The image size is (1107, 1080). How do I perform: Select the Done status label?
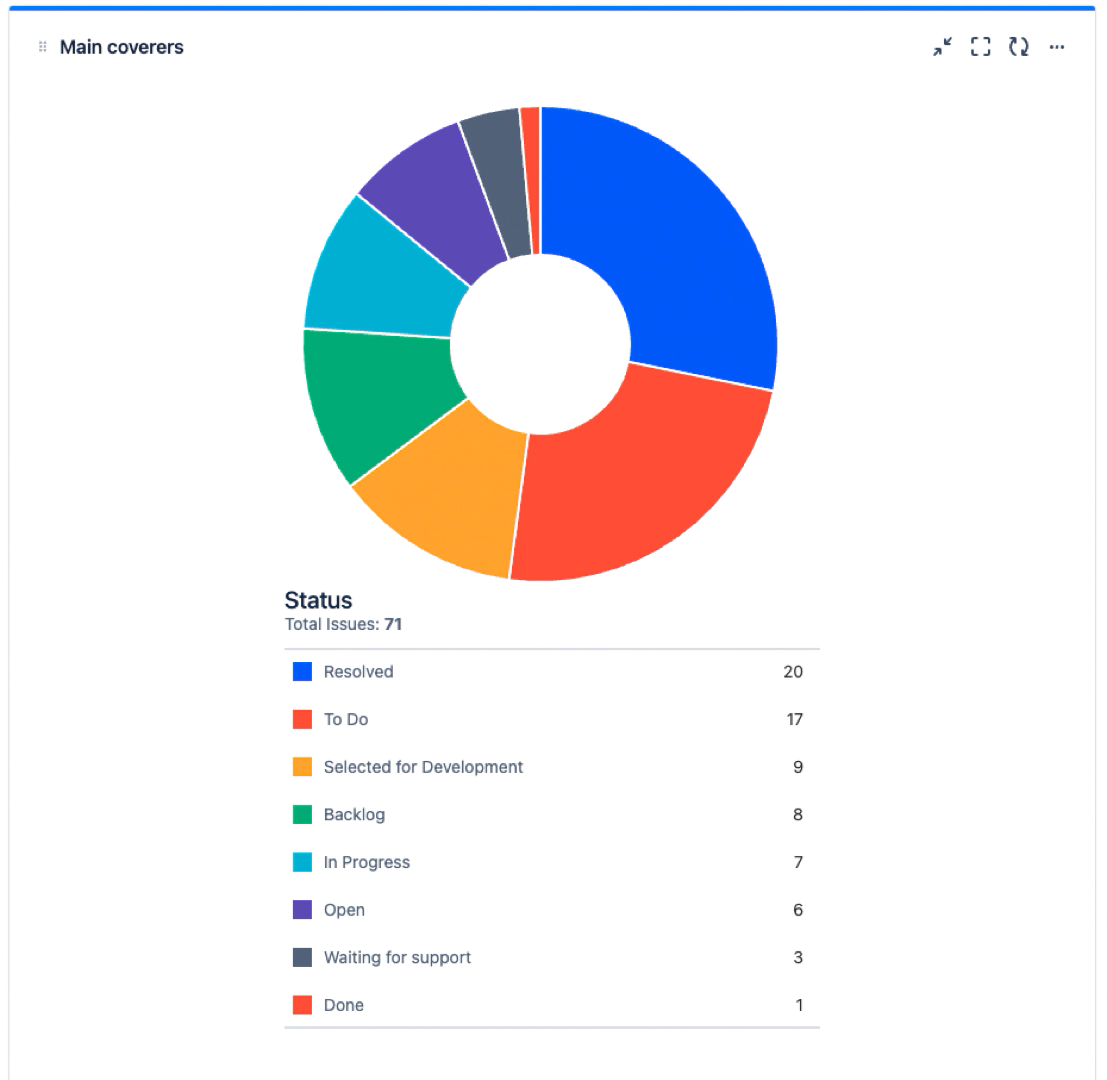click(x=343, y=1005)
